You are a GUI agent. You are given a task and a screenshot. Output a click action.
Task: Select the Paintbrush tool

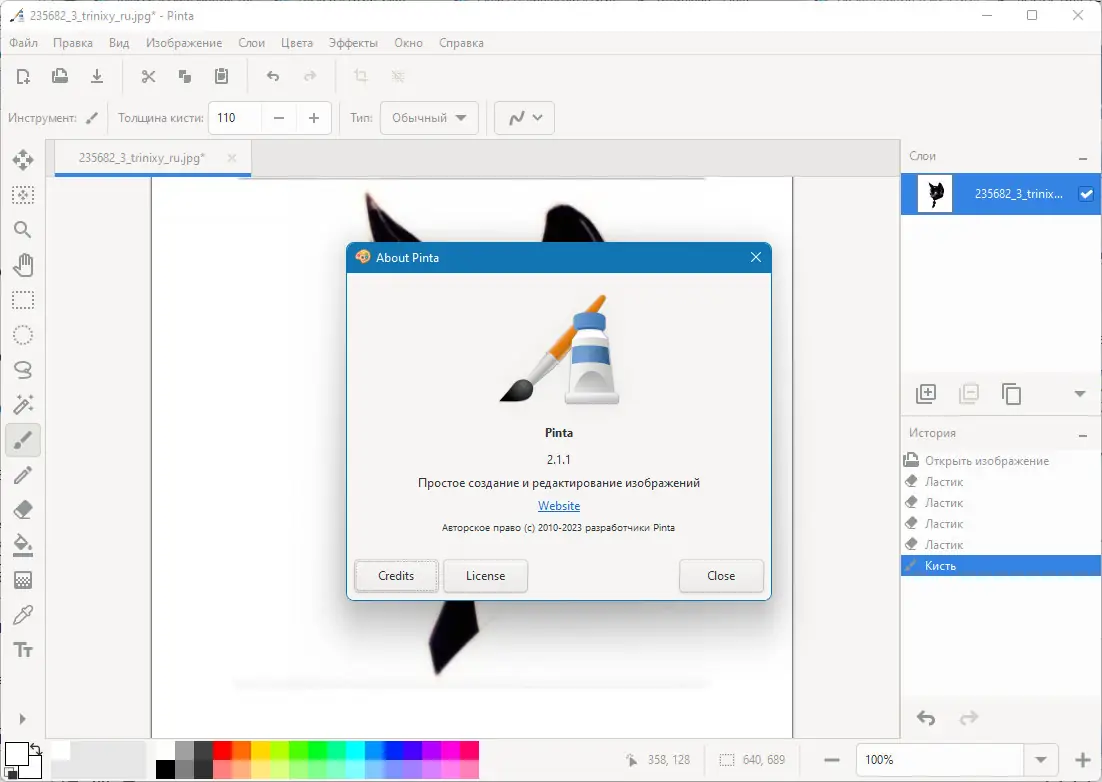point(23,441)
